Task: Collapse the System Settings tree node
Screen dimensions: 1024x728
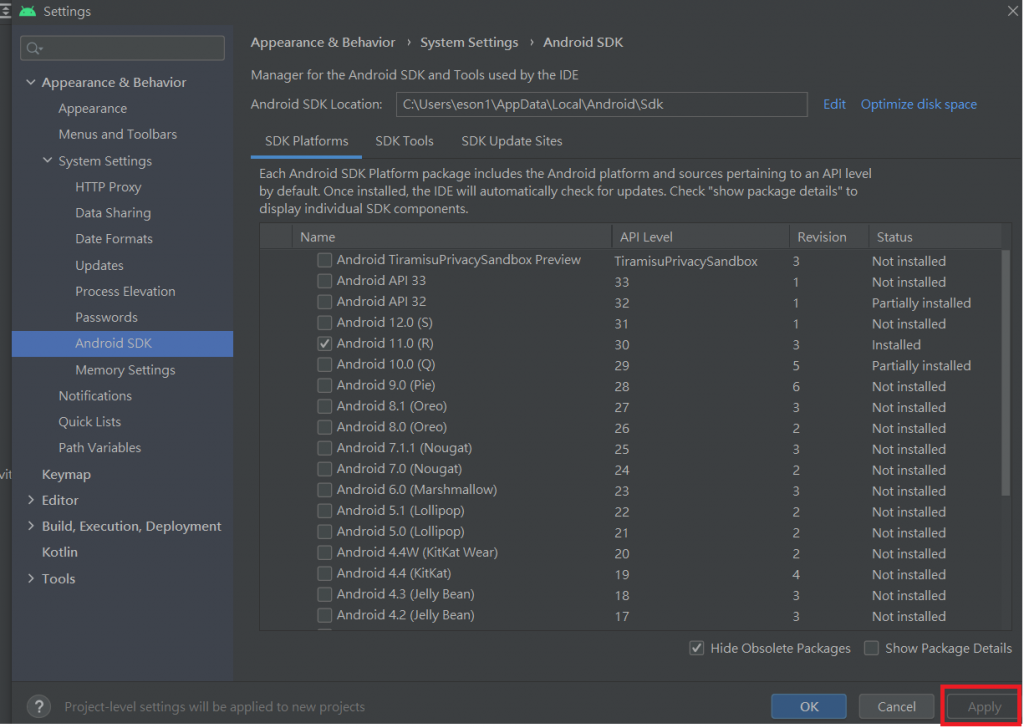Action: pyautogui.click(x=48, y=161)
